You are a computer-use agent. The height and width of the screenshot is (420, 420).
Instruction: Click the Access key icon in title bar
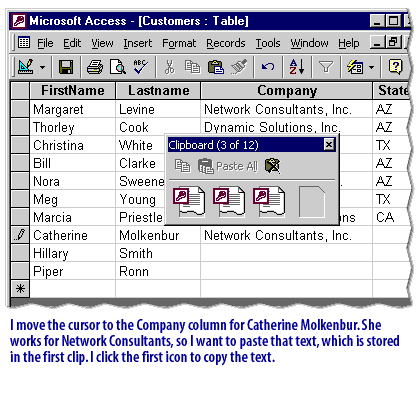(x=19, y=21)
